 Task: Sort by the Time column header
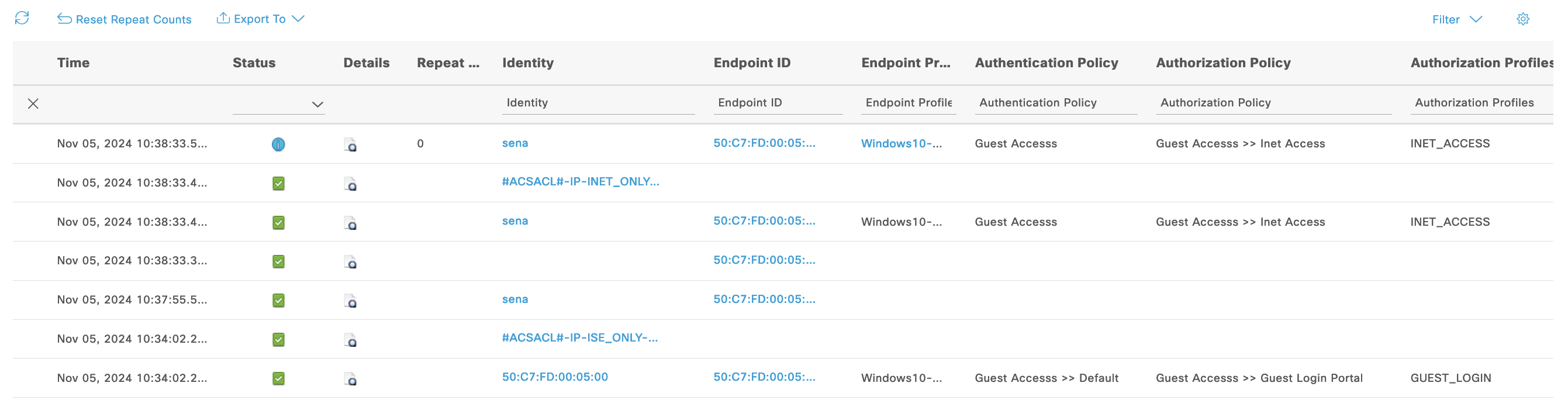73,63
